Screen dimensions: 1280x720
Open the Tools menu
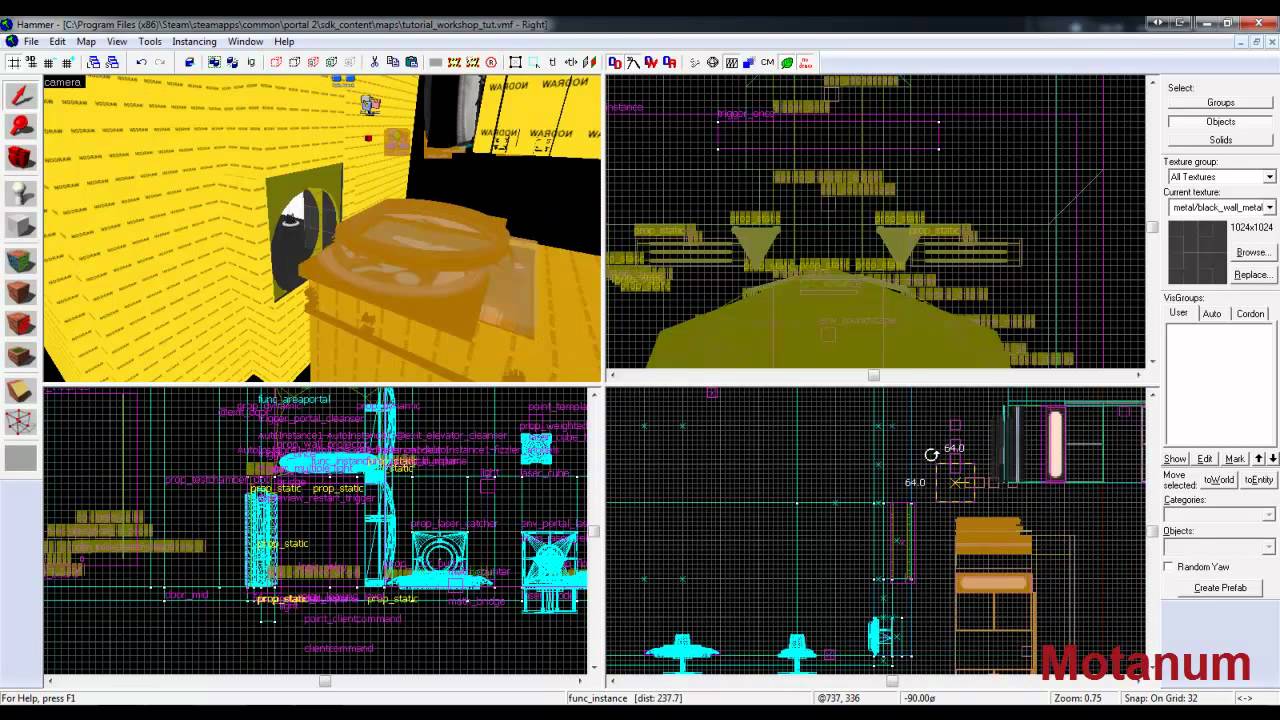pos(150,42)
